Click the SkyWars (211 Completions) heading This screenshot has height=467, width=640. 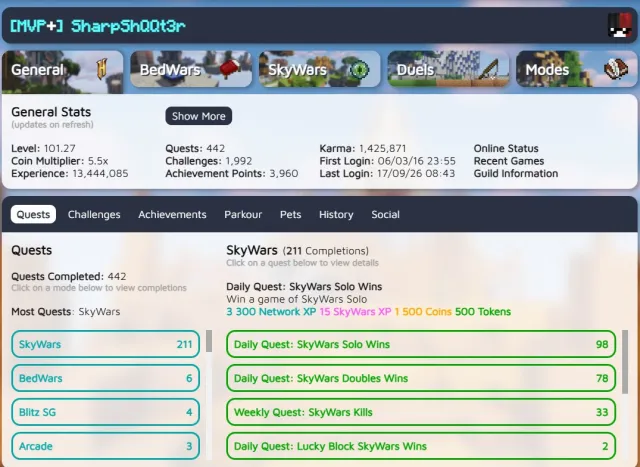[x=298, y=250]
